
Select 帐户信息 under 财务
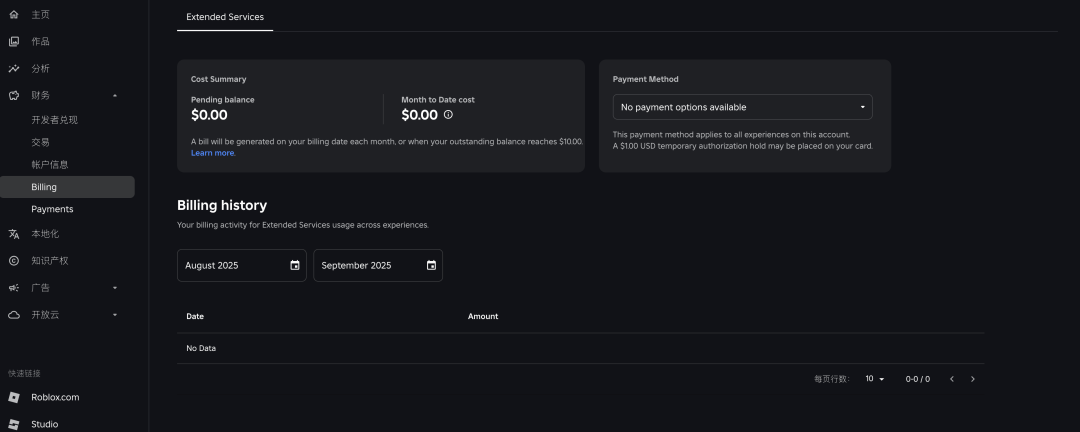pyautogui.click(x=50, y=165)
